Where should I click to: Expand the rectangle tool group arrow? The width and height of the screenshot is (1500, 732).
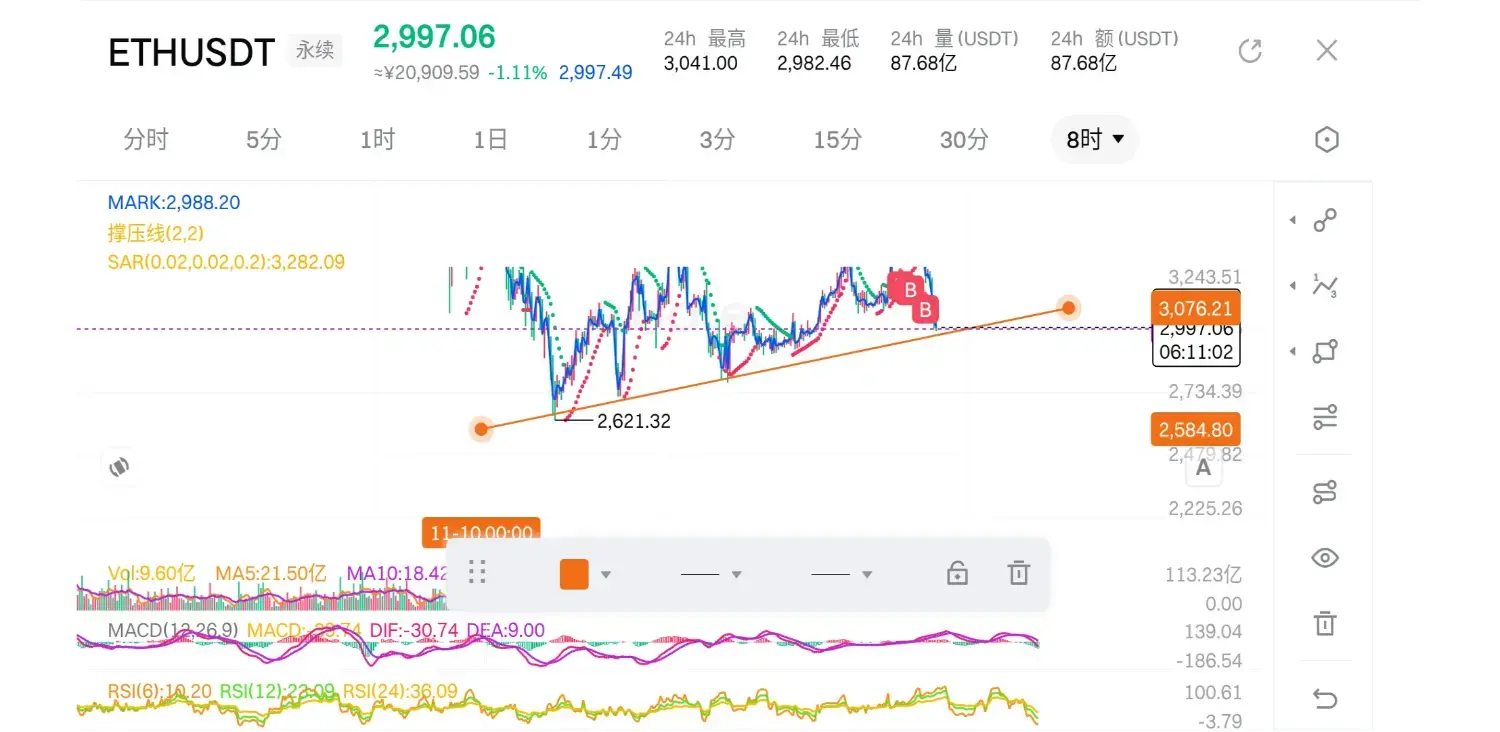tap(1293, 352)
